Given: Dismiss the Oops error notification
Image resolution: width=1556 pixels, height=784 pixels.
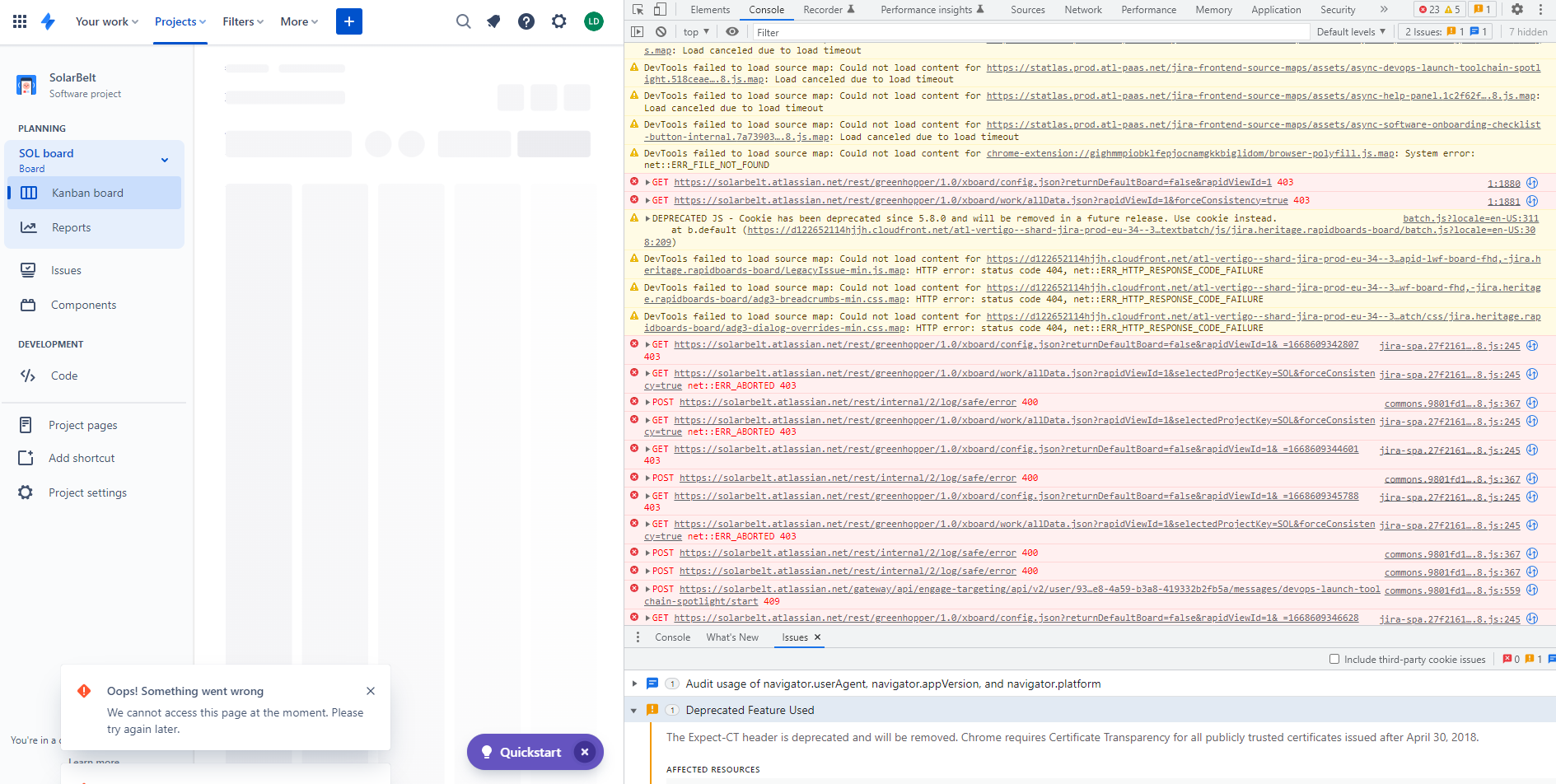Looking at the screenshot, I should (371, 691).
